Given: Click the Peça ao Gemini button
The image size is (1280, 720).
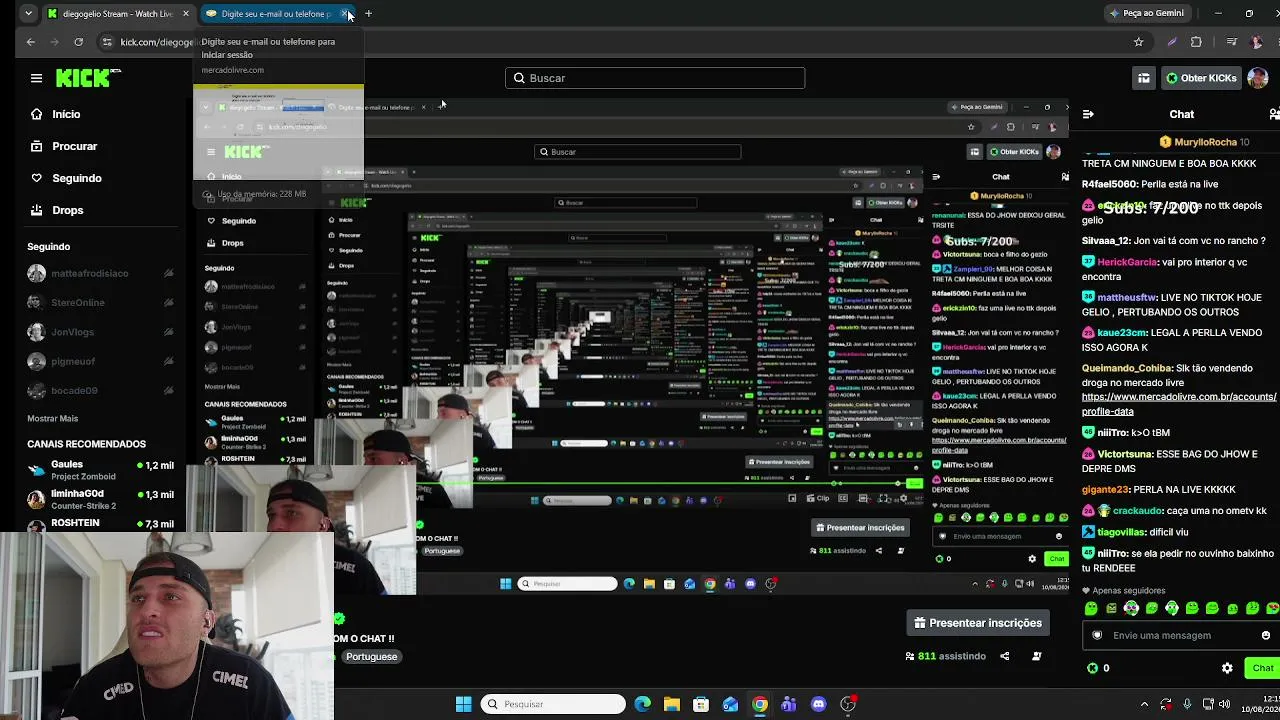Looking at the screenshot, I should tap(1146, 13).
